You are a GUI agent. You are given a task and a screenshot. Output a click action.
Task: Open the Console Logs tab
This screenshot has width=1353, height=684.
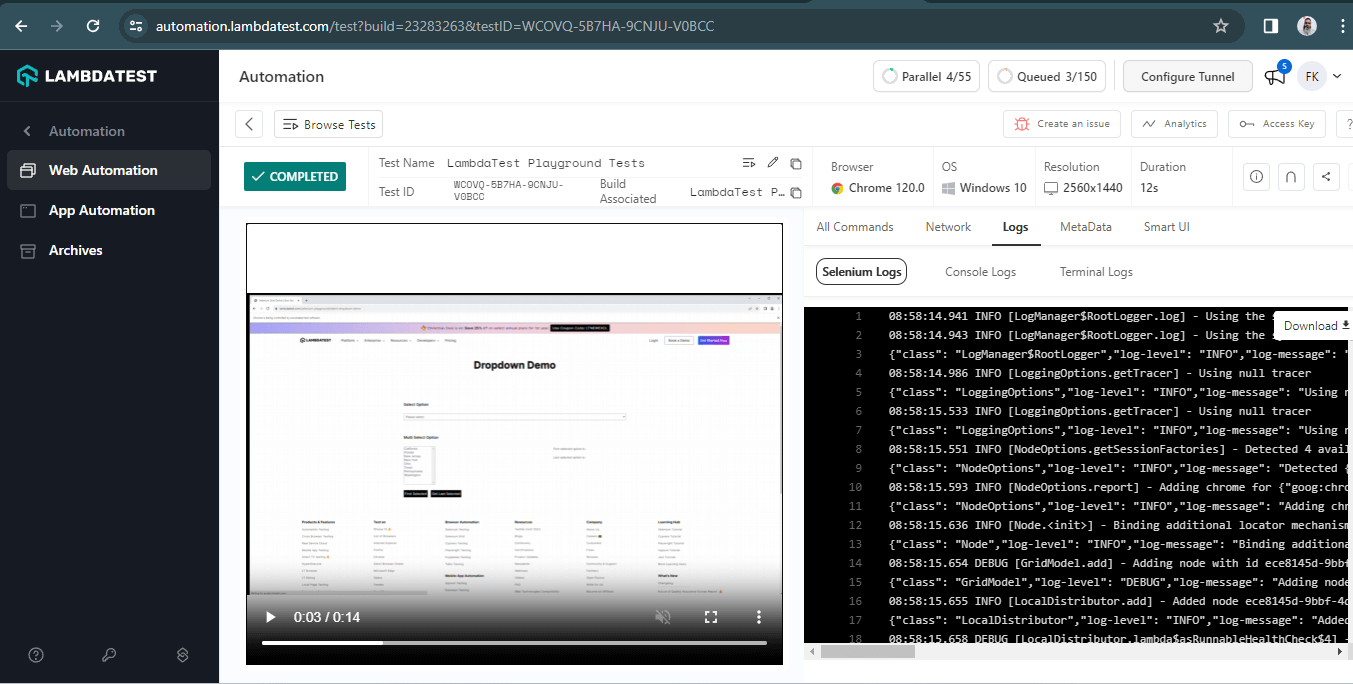[980, 271]
